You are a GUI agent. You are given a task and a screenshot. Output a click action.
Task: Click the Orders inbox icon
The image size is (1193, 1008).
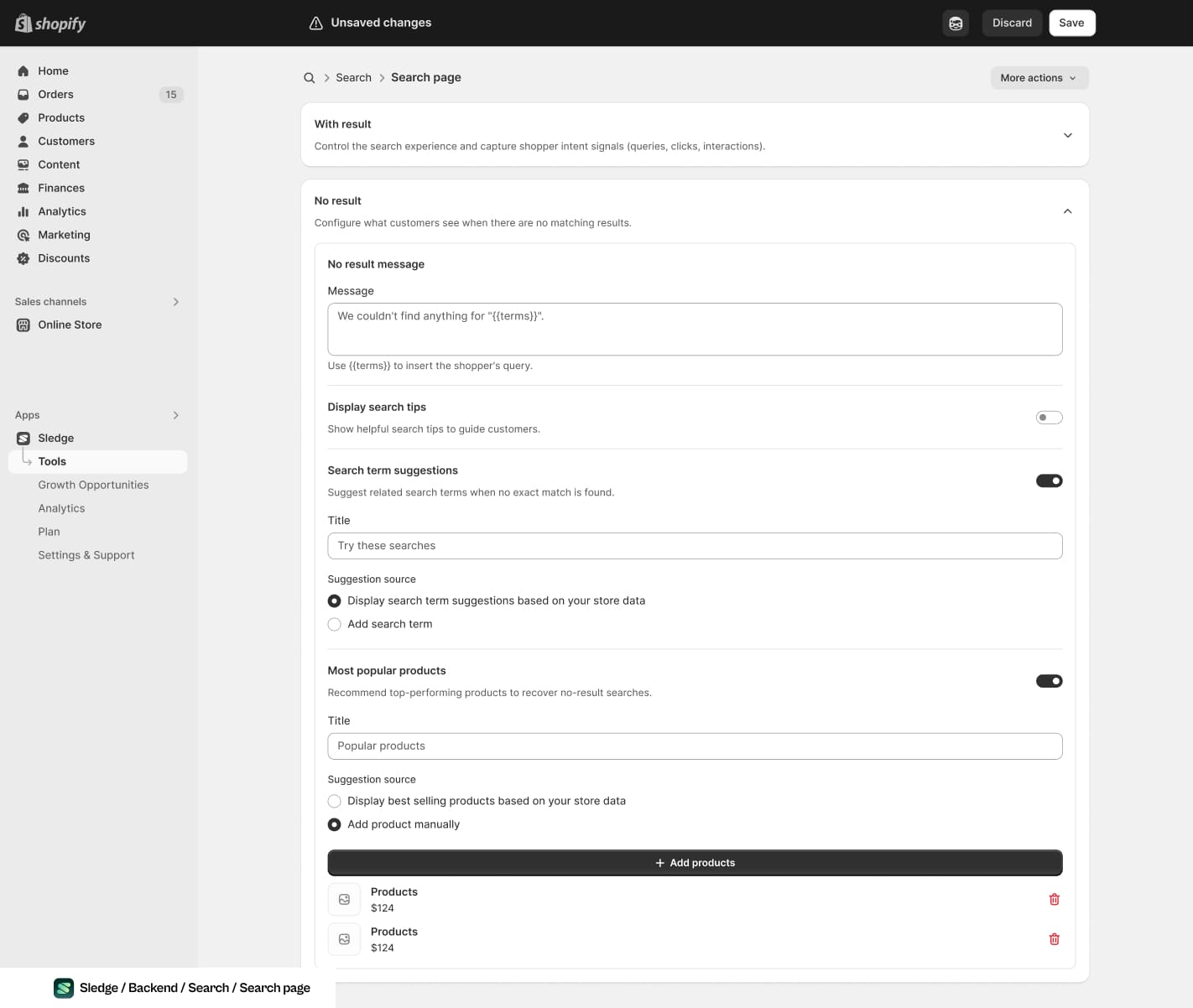[23, 95]
